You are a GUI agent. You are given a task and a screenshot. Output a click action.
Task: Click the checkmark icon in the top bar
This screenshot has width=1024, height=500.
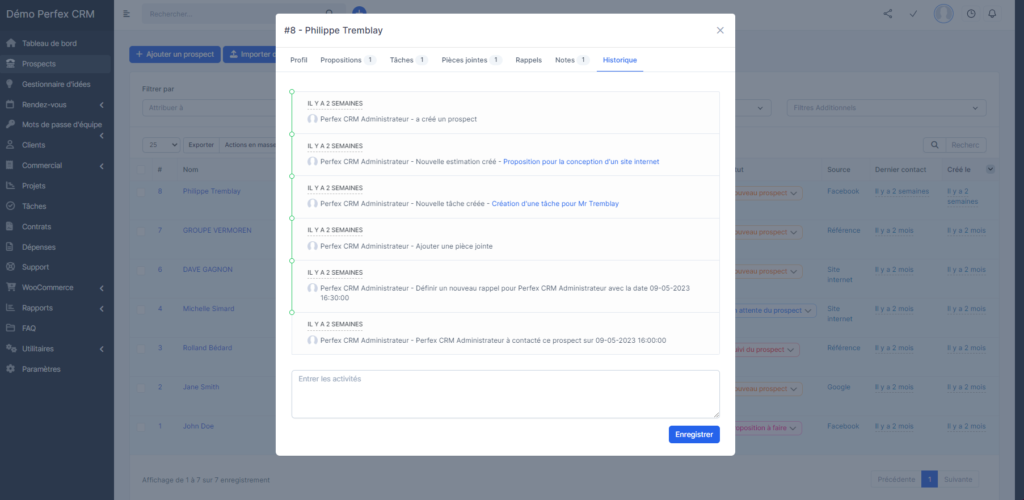[x=914, y=14]
